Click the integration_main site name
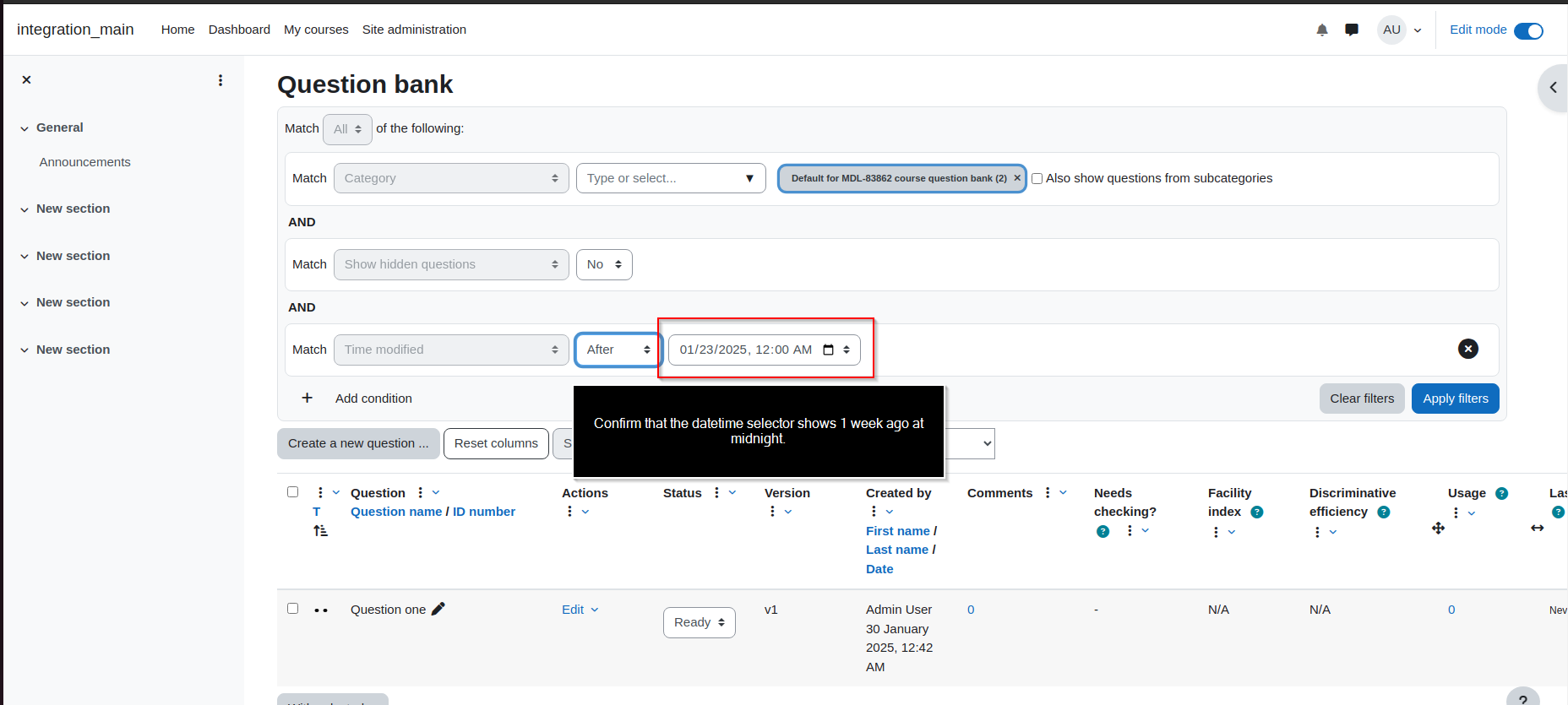 pyautogui.click(x=75, y=30)
